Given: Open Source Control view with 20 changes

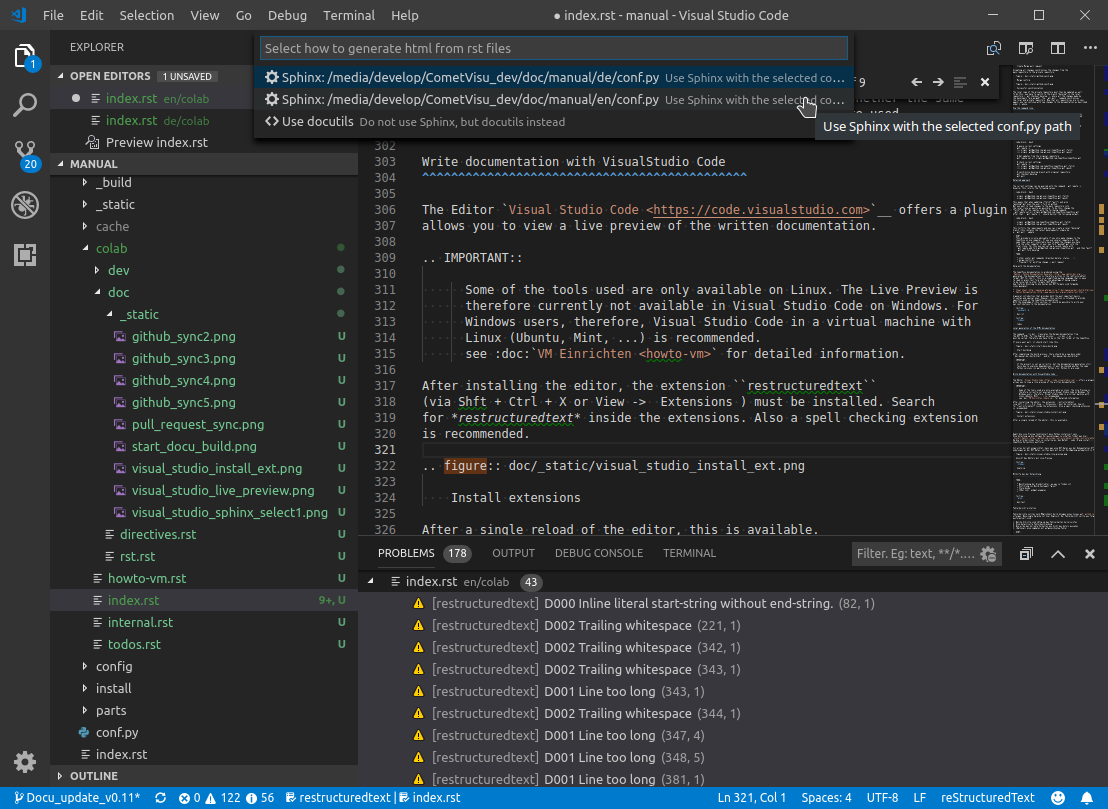Looking at the screenshot, I should coord(25,155).
